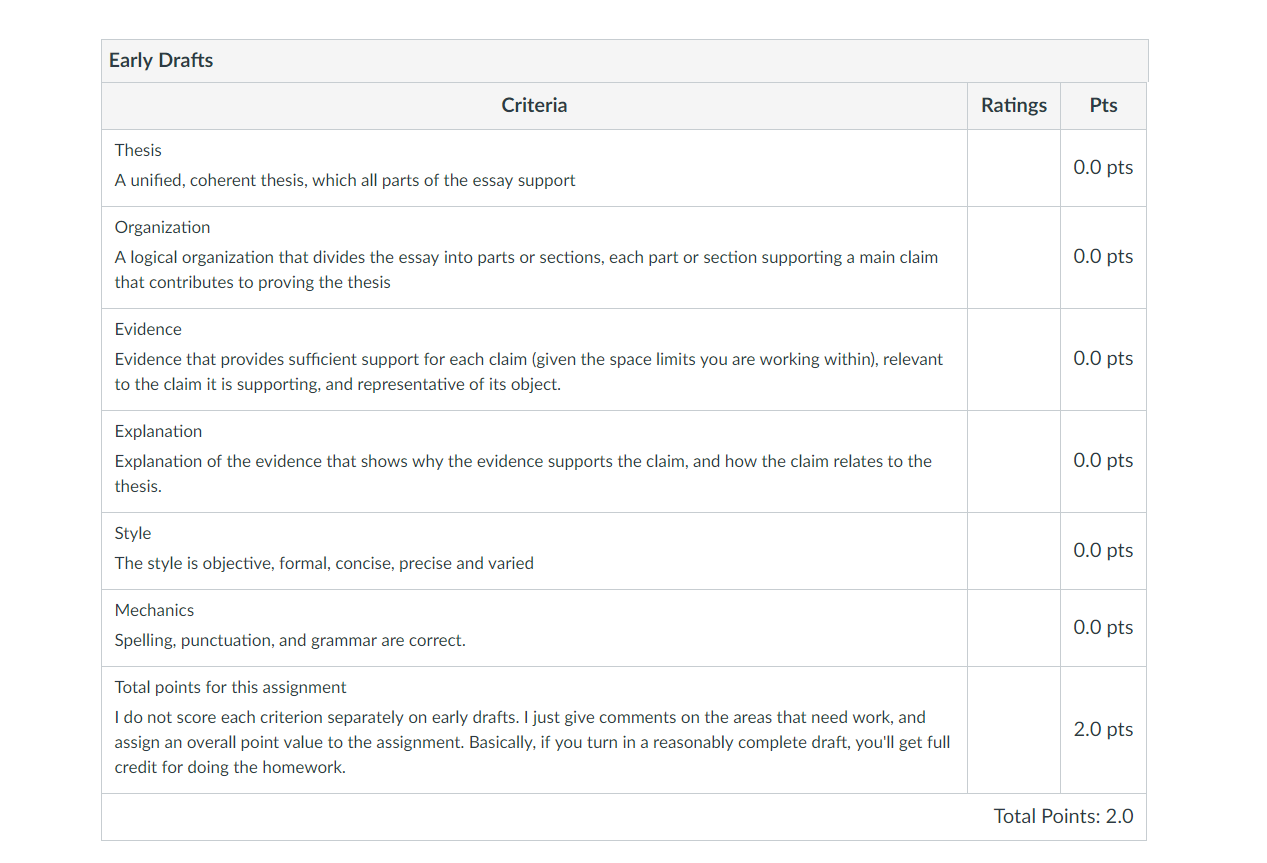Click the Thesis criterion title
The image size is (1267, 863).
tap(138, 150)
